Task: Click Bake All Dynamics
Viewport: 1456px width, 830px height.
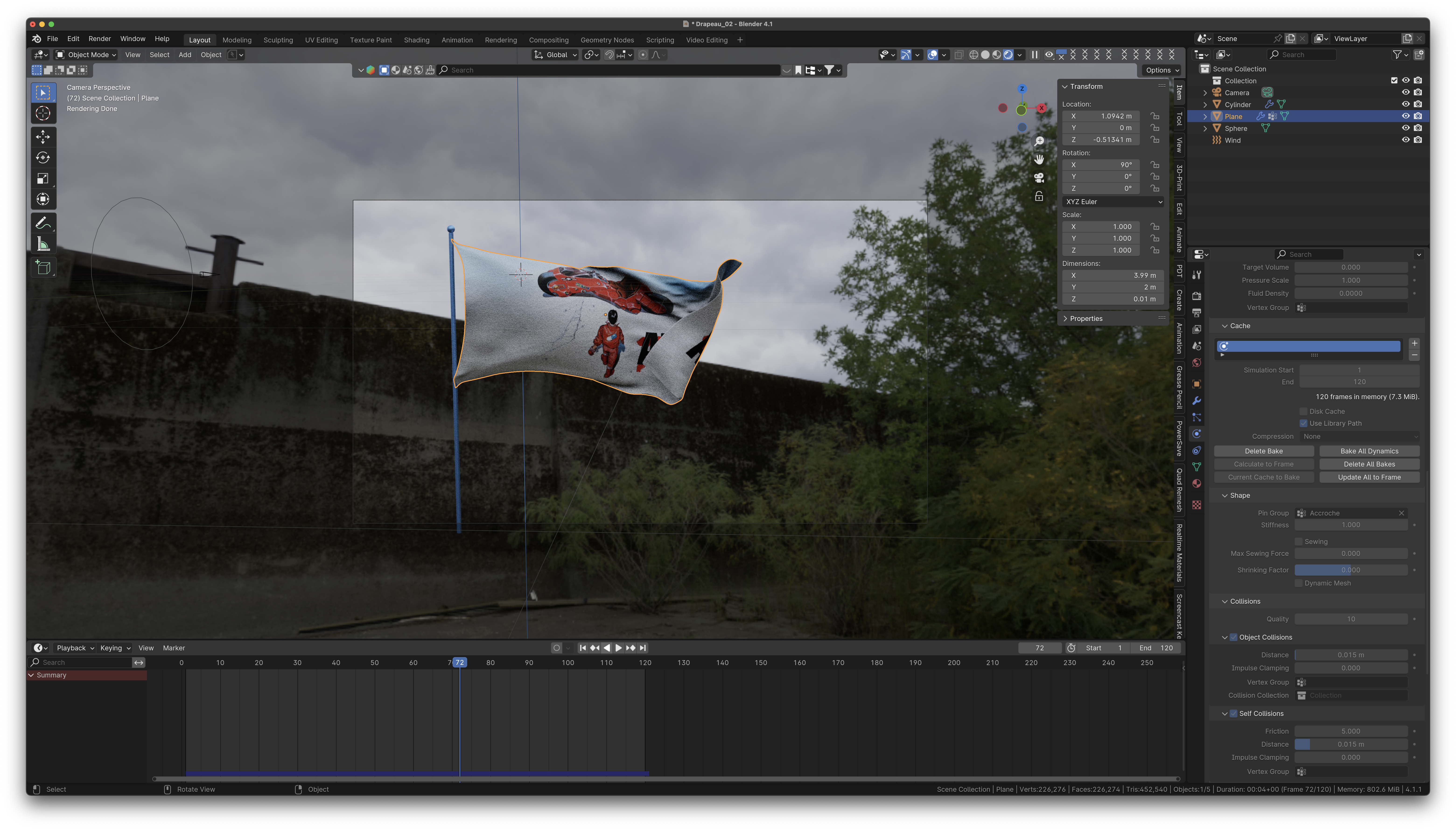Action: click(1369, 451)
